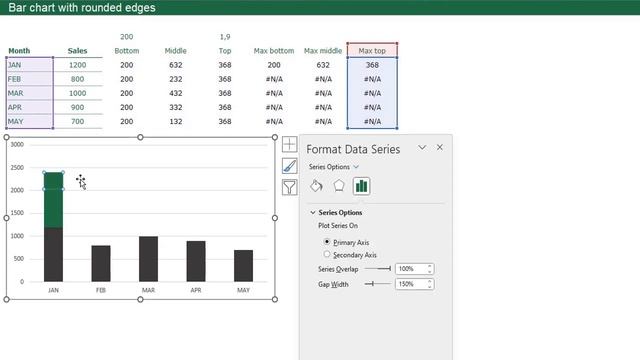Select the cell with sales value 800
The image size is (640, 360).
[78, 79]
